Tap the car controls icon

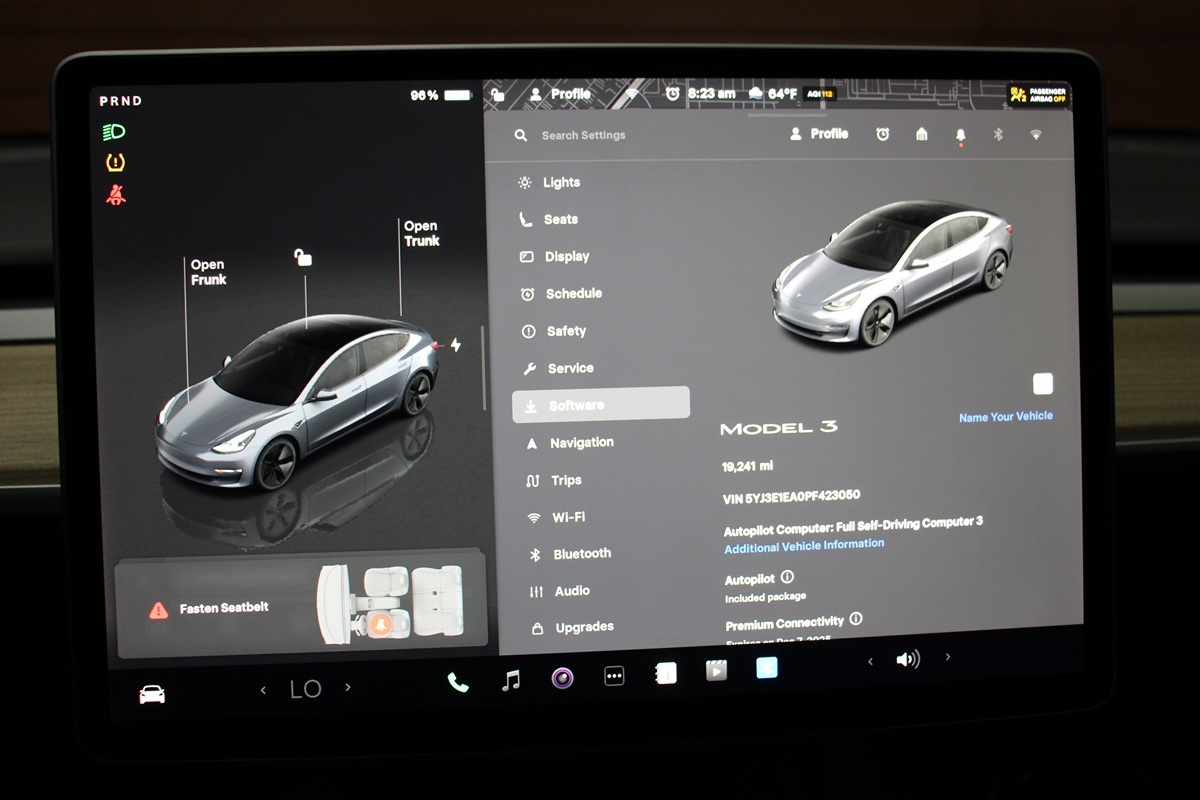(152, 694)
